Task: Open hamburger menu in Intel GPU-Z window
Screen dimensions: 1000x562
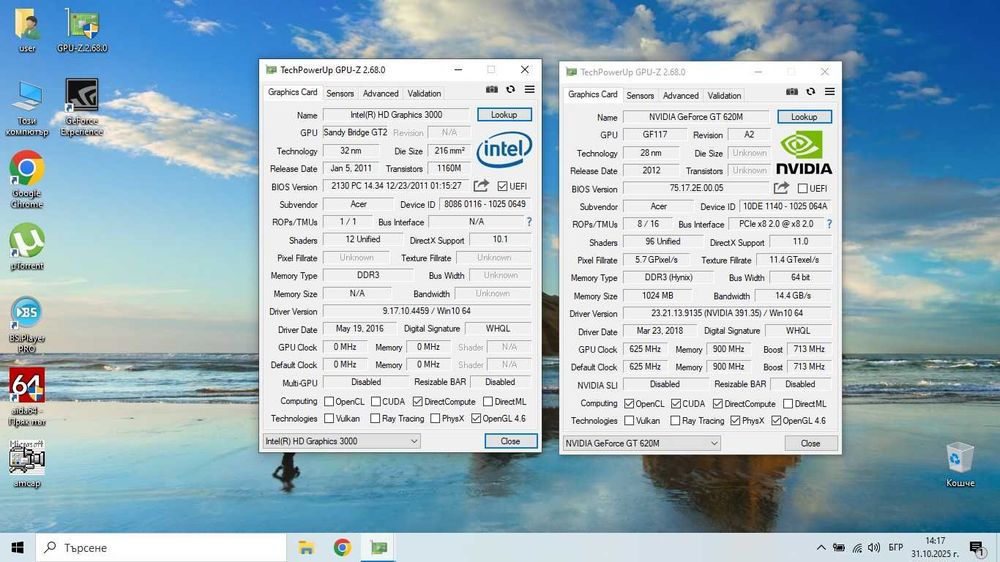Action: [529, 89]
